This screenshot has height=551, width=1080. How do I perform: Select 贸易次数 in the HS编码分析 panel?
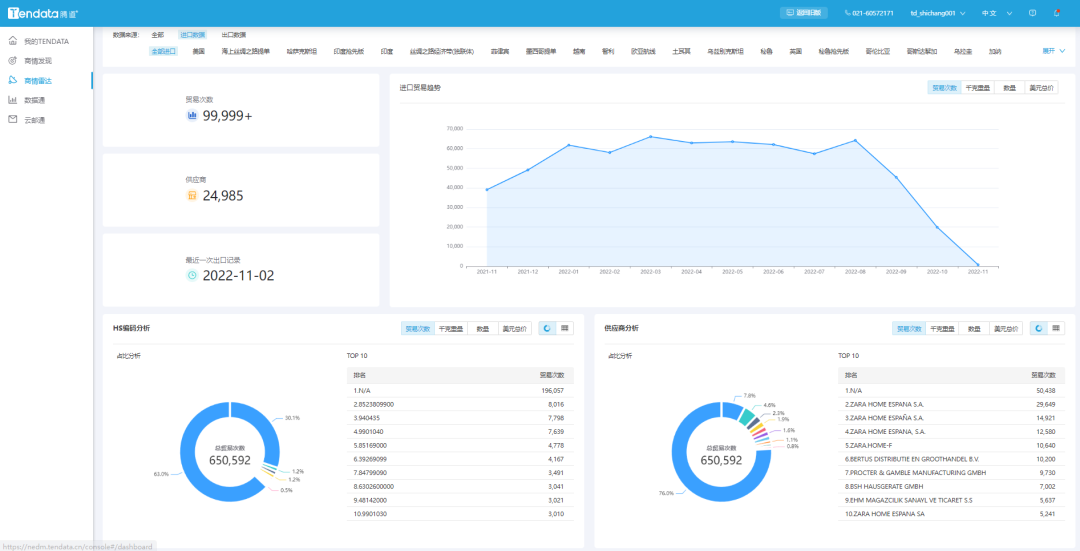tap(418, 329)
